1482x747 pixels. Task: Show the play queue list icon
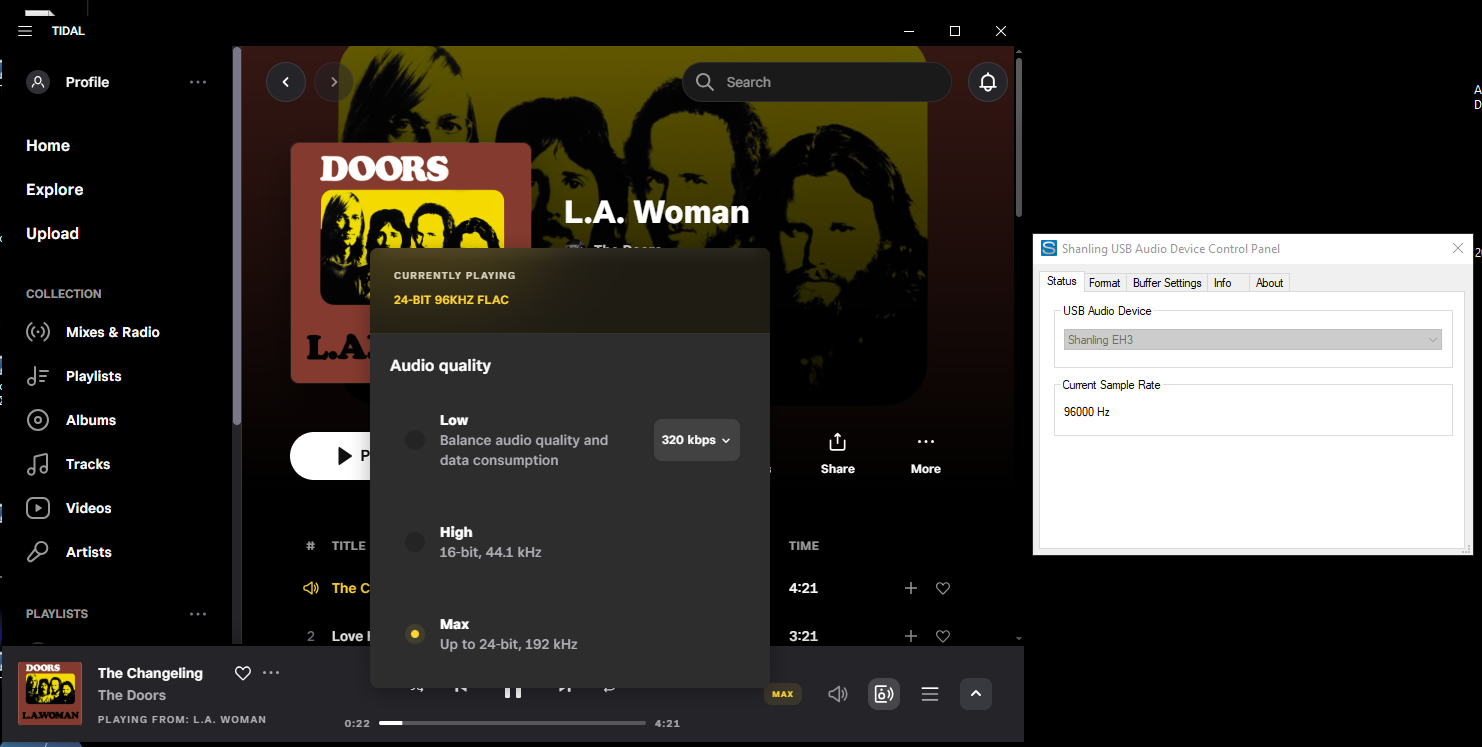tap(930, 694)
